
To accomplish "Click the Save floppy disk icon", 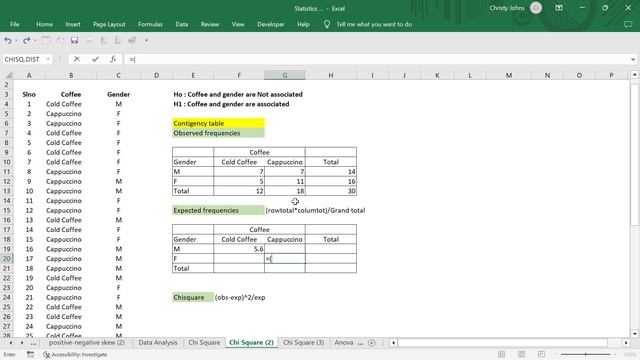I will pos(74,40).
